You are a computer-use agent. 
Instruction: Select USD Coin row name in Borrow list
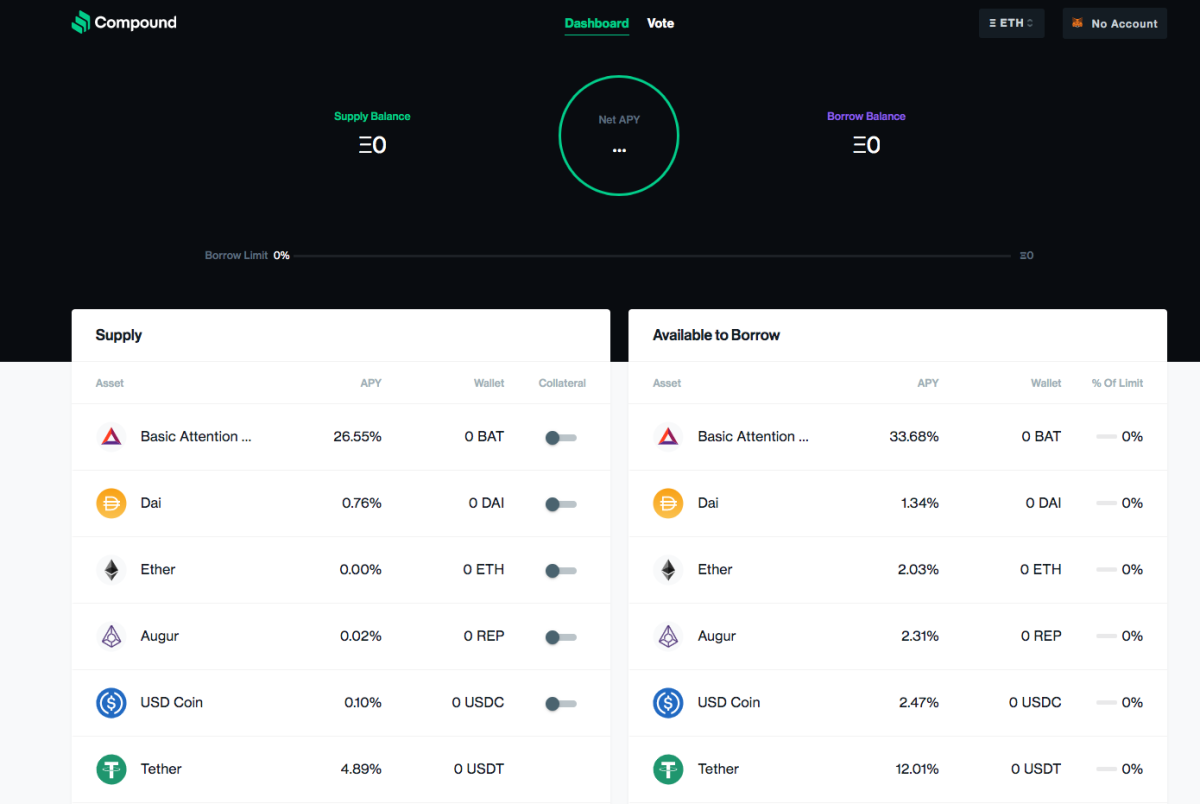click(729, 703)
